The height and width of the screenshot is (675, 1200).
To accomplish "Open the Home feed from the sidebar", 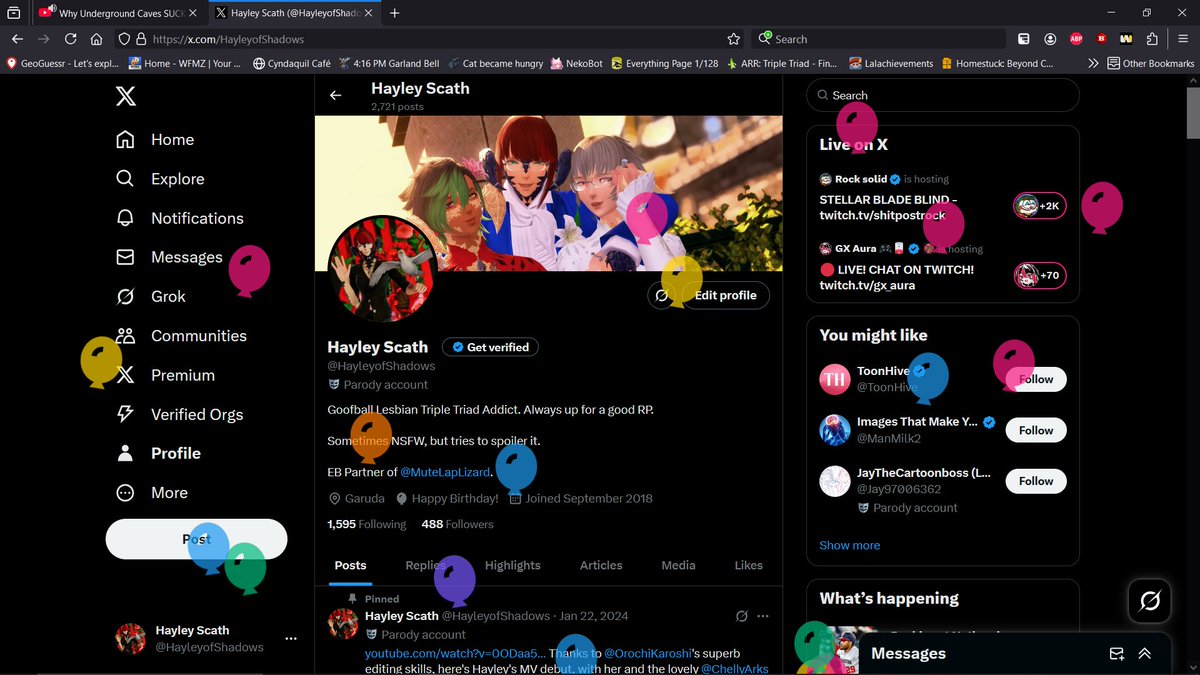I will coord(155,140).
